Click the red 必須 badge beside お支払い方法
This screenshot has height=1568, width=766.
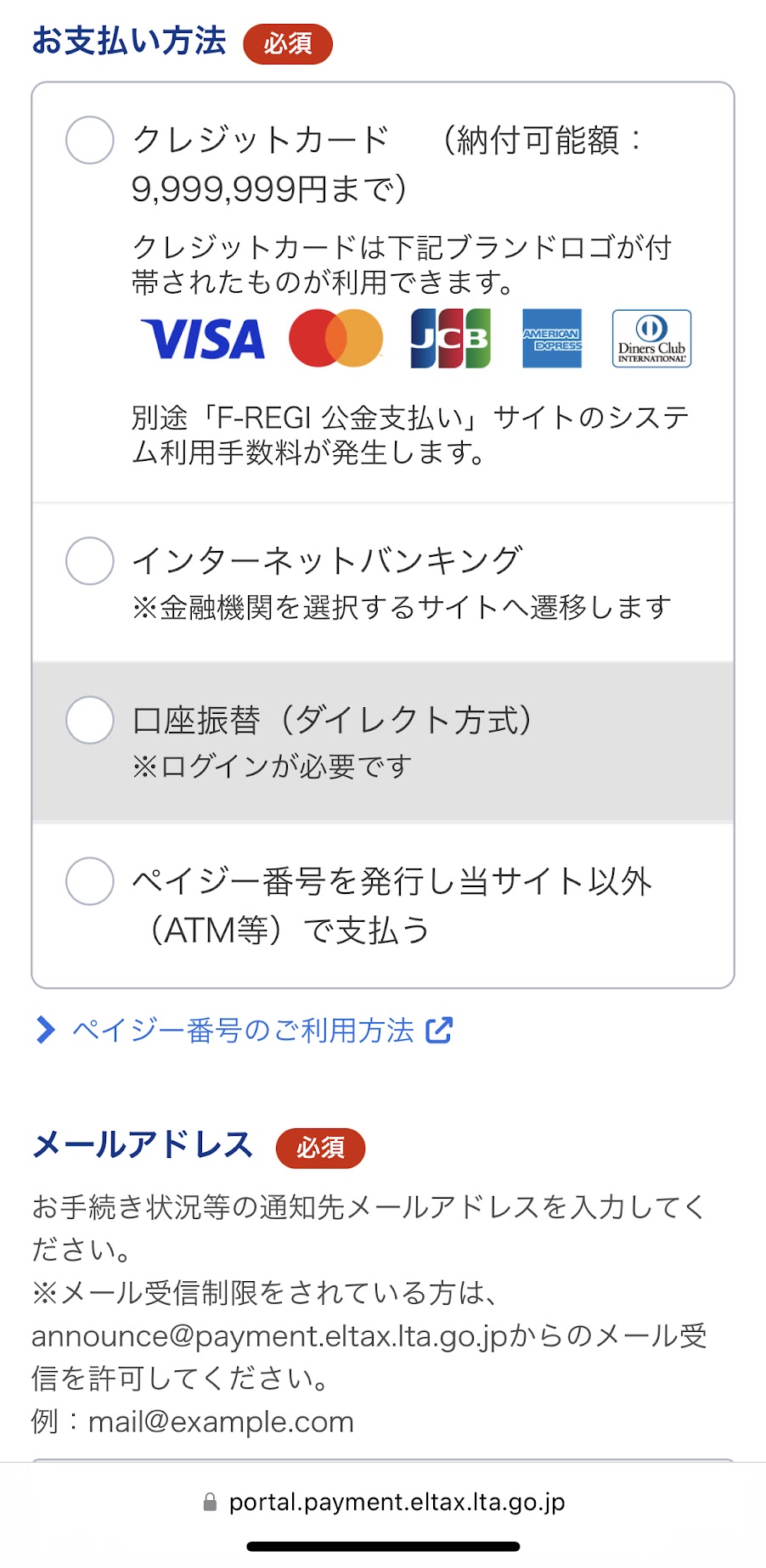point(288,44)
